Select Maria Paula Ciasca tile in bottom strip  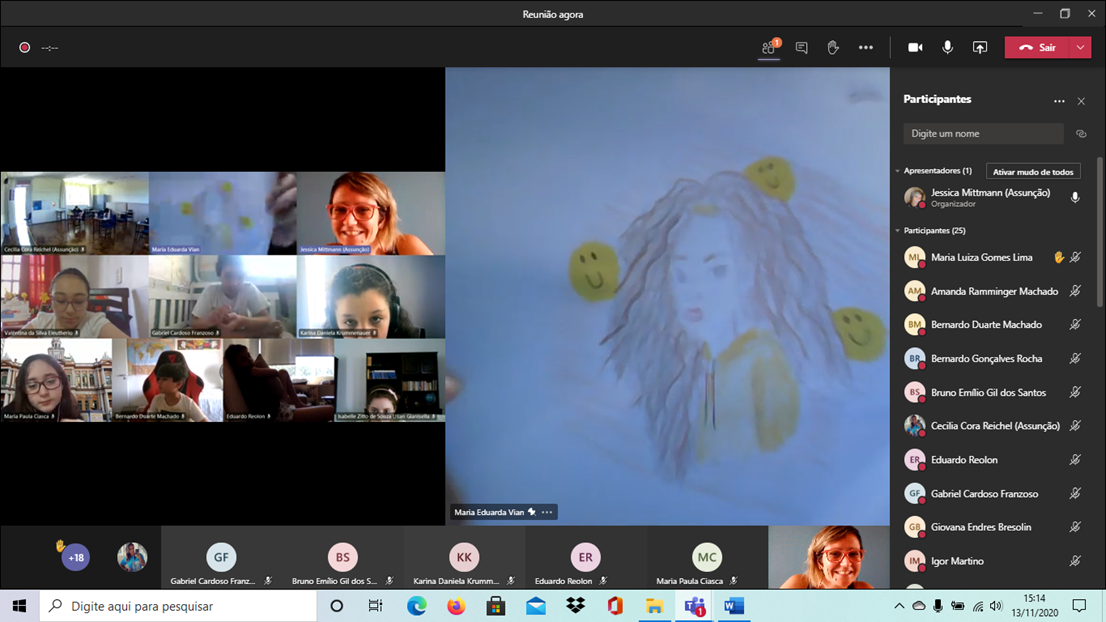pos(707,557)
